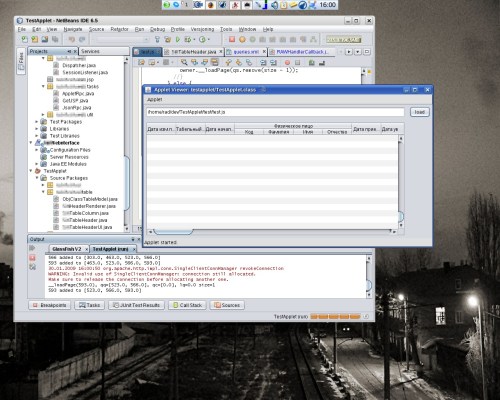Click the Redo toolbar arrow
Screen dimensions: 500x400
point(82,39)
